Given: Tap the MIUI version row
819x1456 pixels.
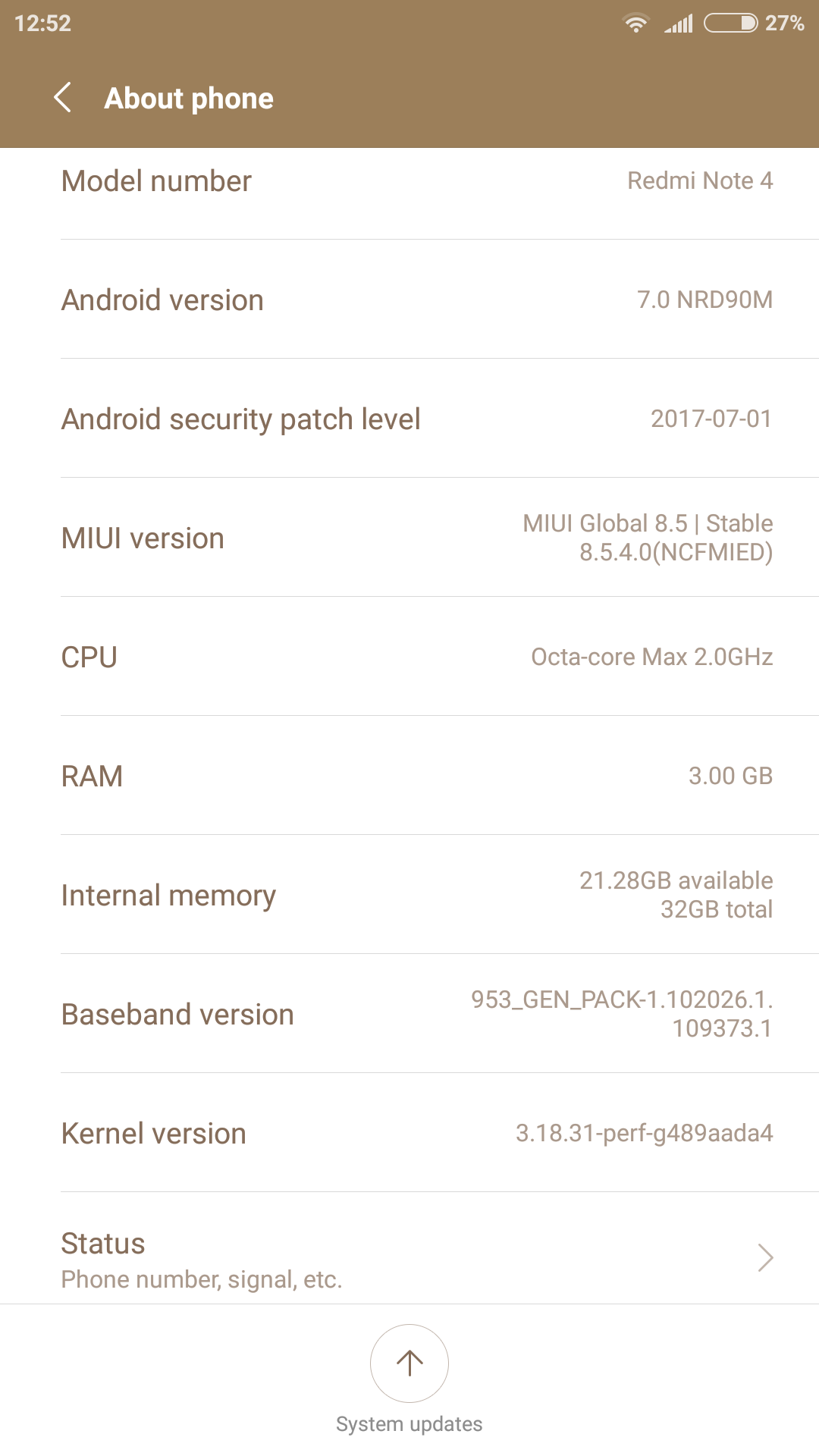Looking at the screenshot, I should point(409,538).
